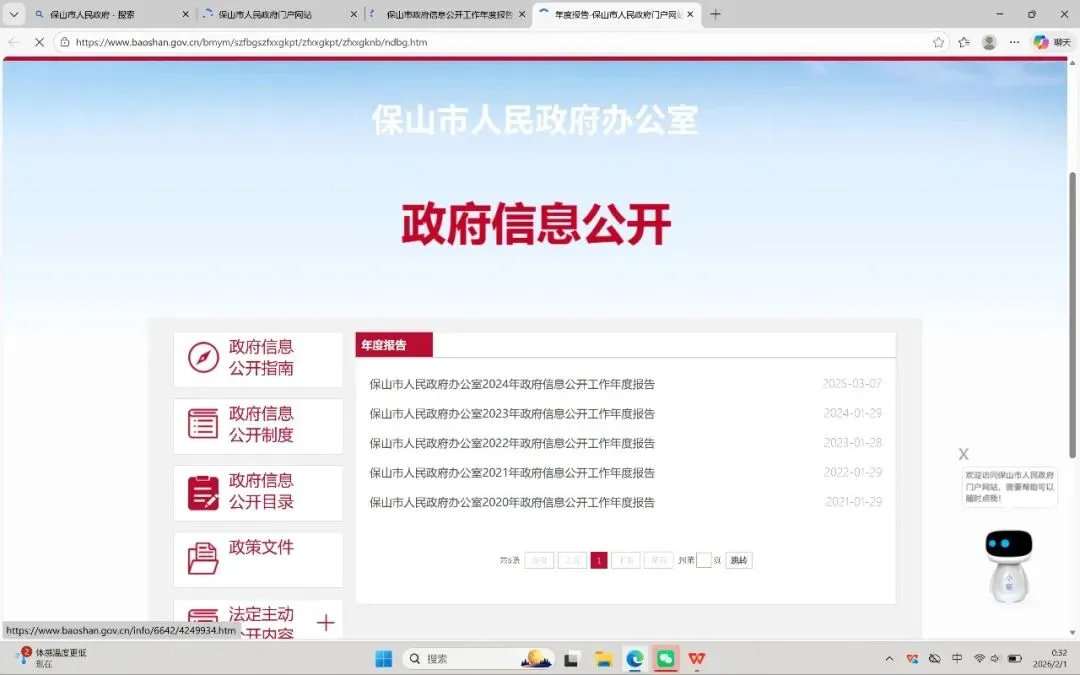Viewport: 1080px width, 675px height.
Task: Click the compass icon beside 政府信息公开指南
Action: [x=203, y=357]
